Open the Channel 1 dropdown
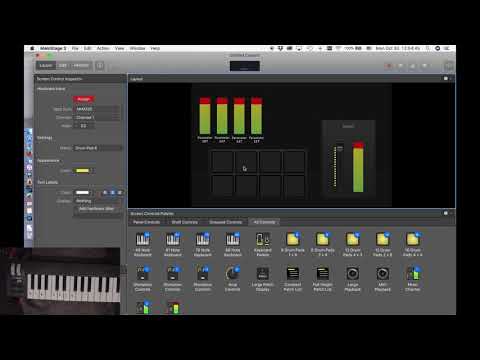 tap(97, 118)
